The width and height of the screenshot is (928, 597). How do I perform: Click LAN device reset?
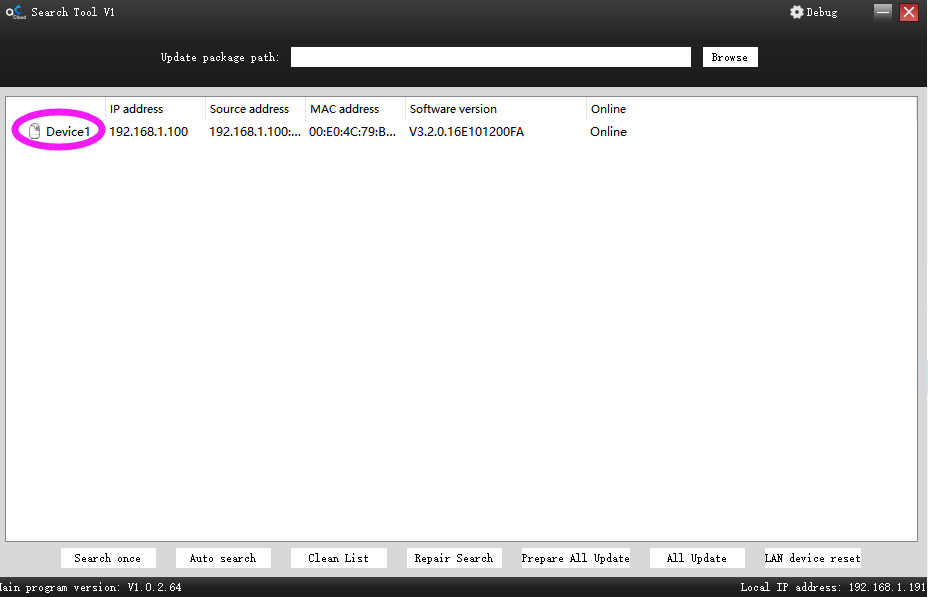(813, 558)
